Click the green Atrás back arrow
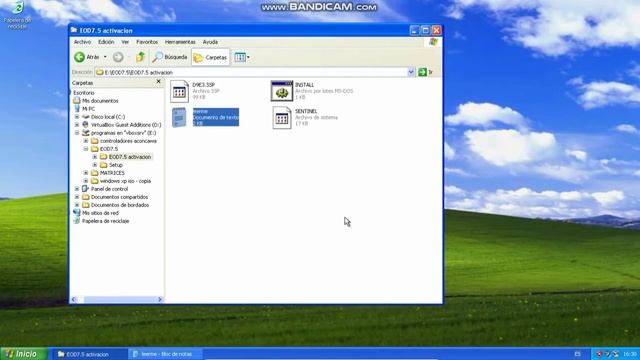640x360 pixels. (80, 57)
